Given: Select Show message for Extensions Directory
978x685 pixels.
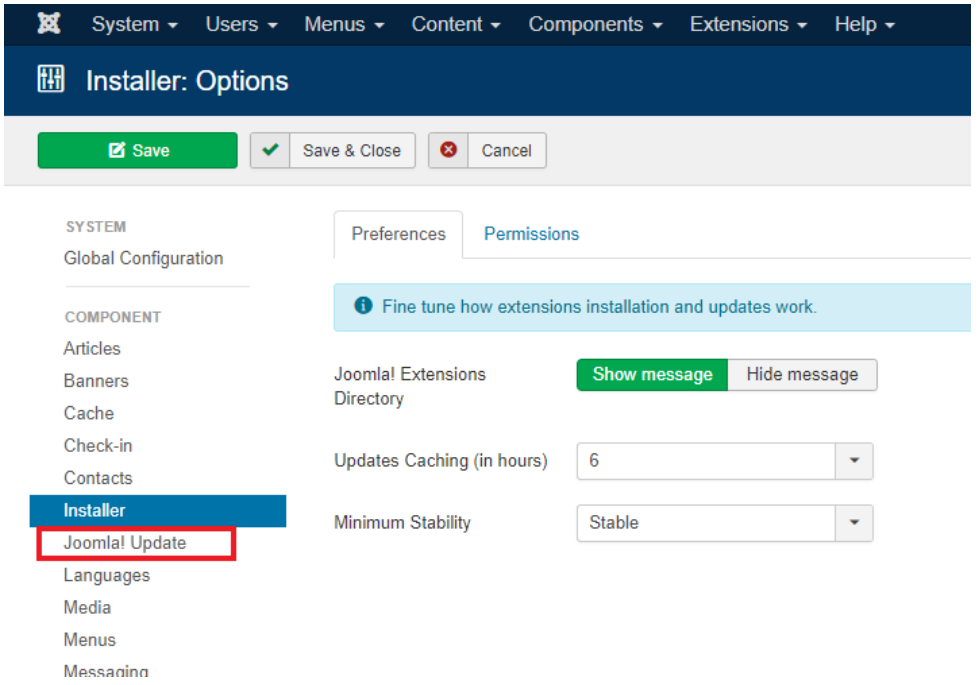Looking at the screenshot, I should (x=652, y=374).
